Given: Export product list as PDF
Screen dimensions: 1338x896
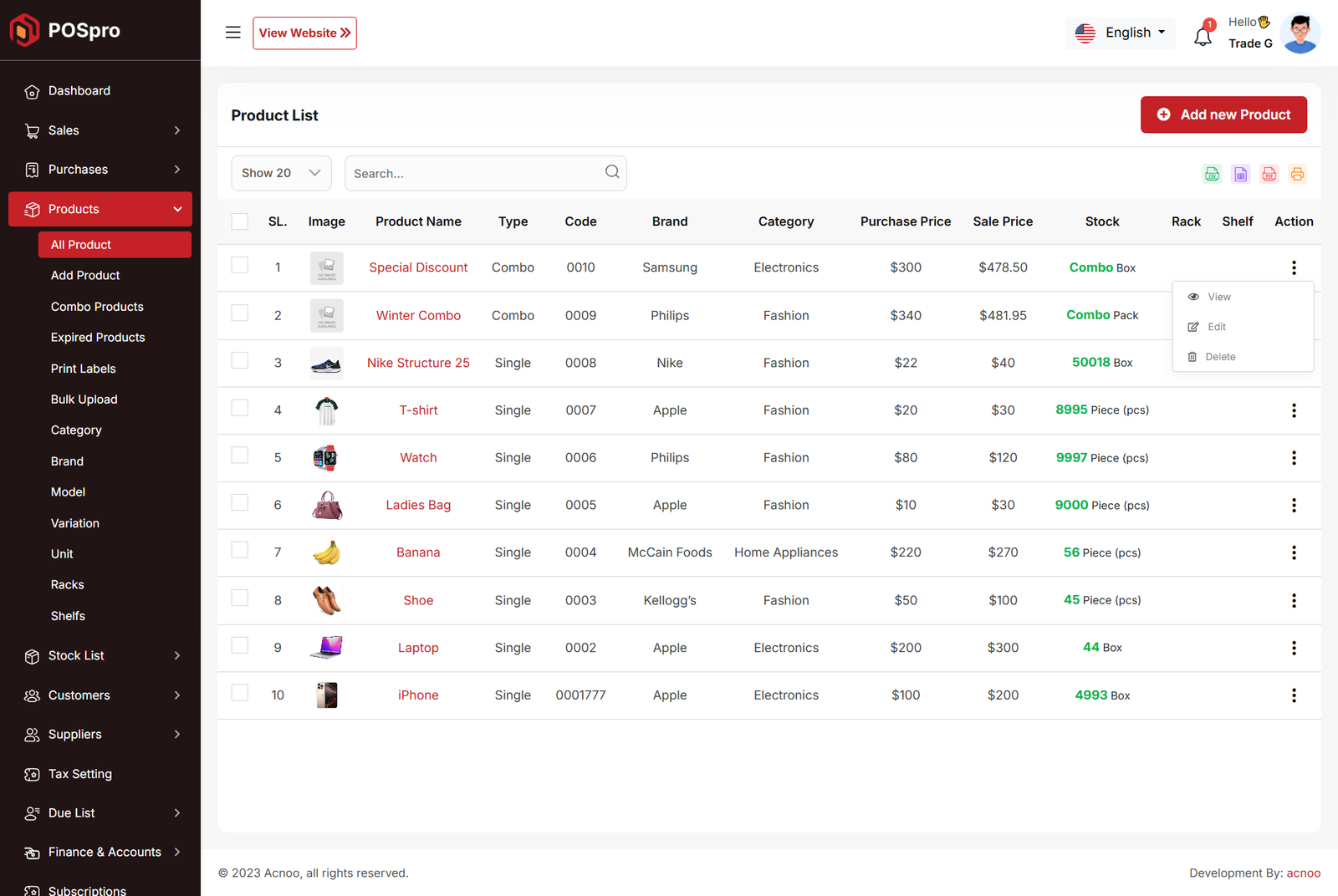Looking at the screenshot, I should coord(1269,174).
